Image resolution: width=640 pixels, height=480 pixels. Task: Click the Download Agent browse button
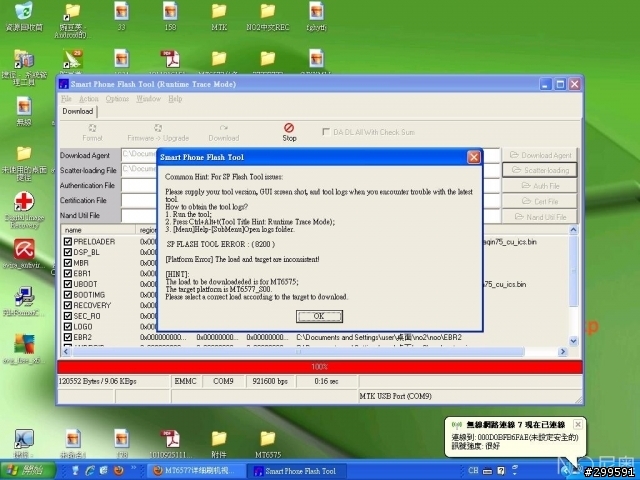pos(539,155)
